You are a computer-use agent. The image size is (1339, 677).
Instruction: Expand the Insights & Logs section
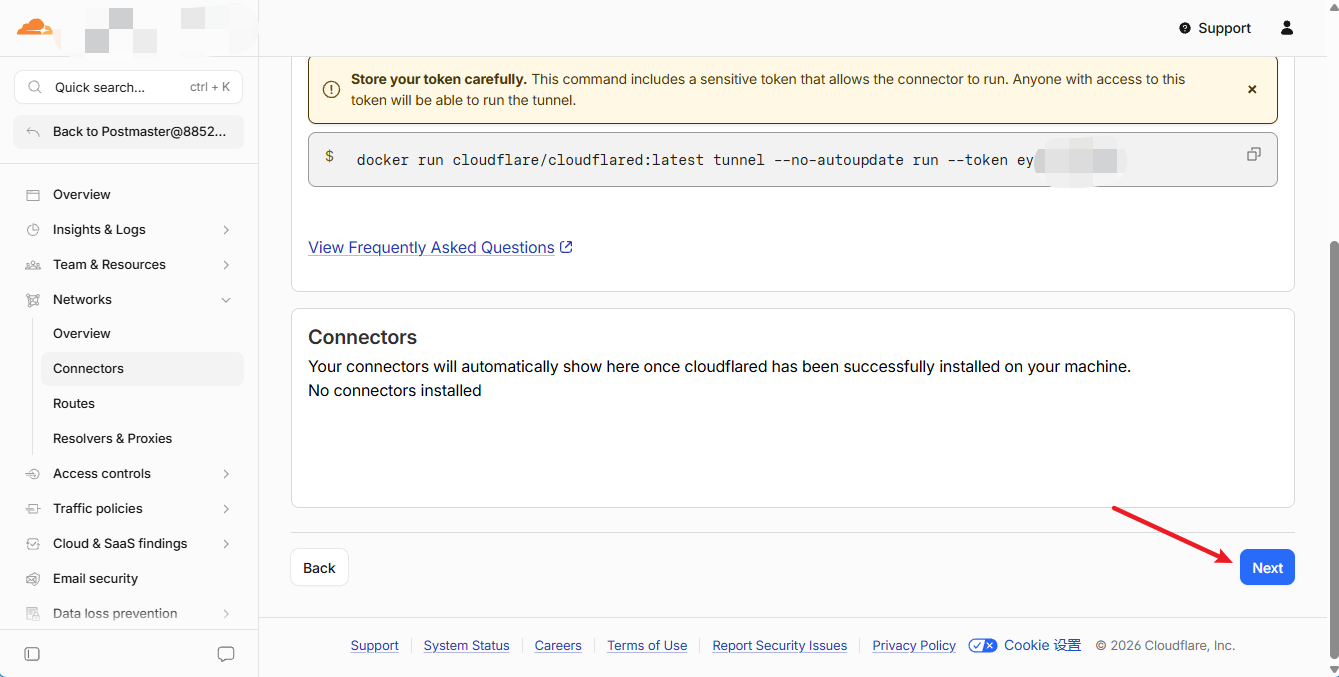point(128,230)
